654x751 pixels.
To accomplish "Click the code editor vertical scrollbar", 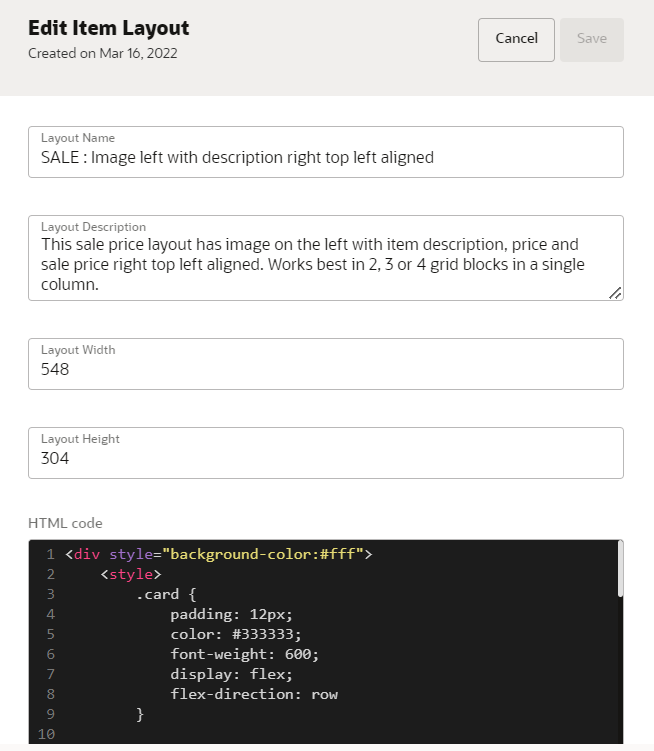I will (x=620, y=569).
